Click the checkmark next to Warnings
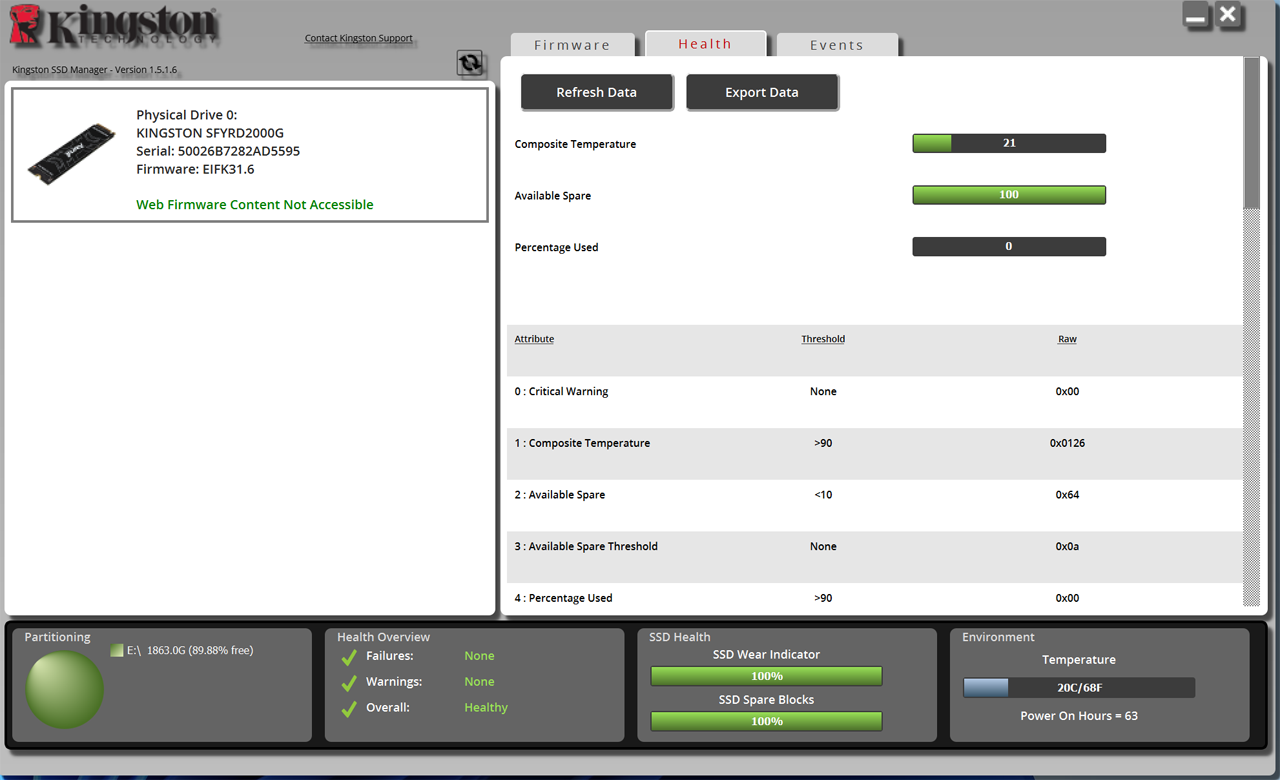 348,681
